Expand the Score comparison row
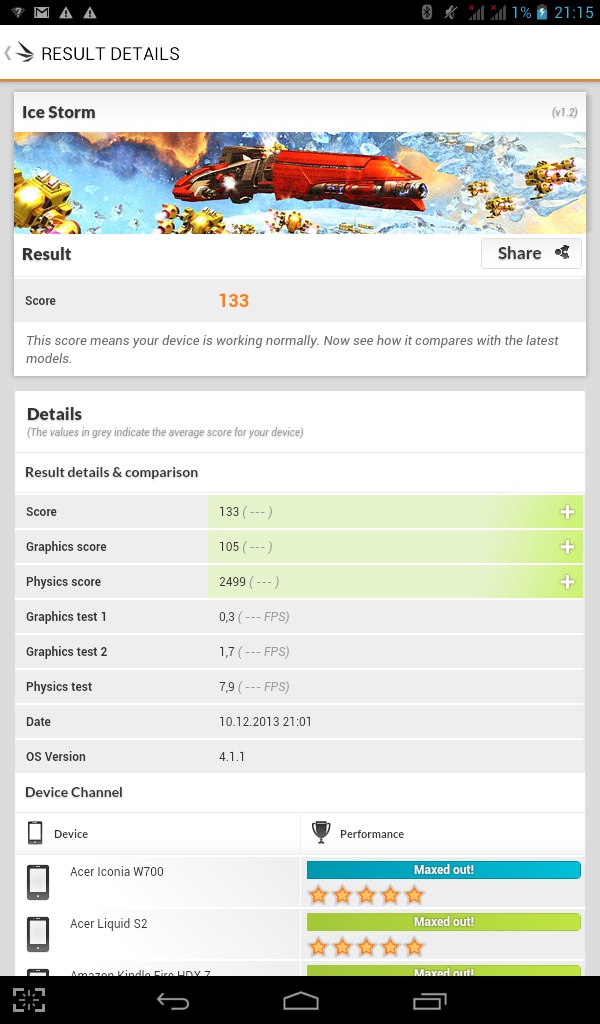The width and height of the screenshot is (600, 1024). point(567,512)
